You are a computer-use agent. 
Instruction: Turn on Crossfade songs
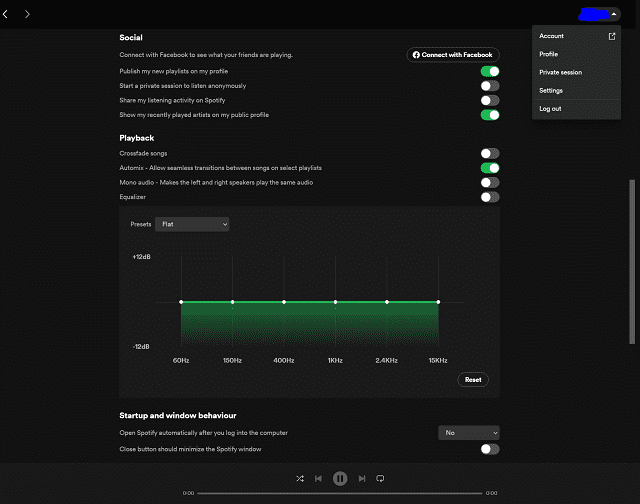pyautogui.click(x=490, y=153)
